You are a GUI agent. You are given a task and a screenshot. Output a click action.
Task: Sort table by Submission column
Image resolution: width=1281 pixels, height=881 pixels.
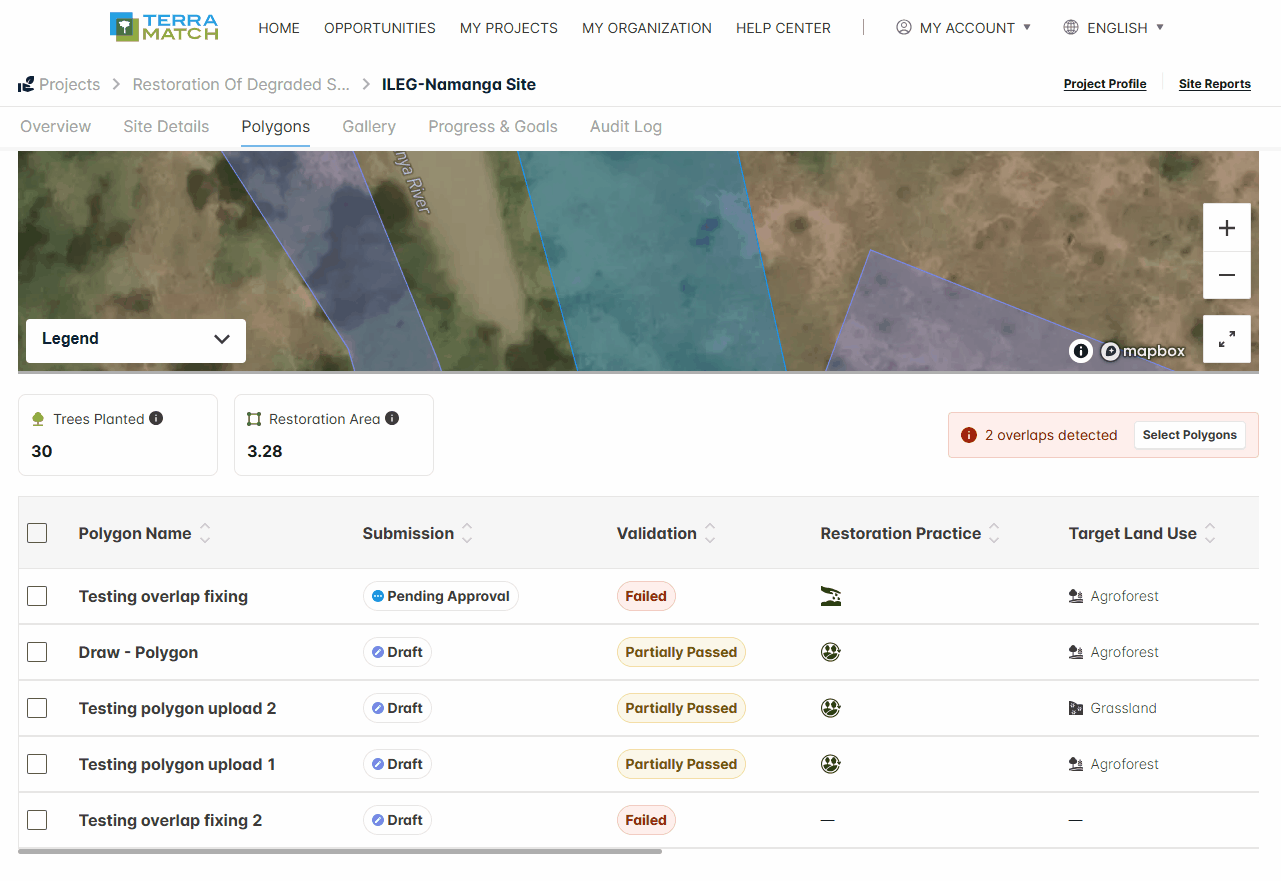click(467, 533)
